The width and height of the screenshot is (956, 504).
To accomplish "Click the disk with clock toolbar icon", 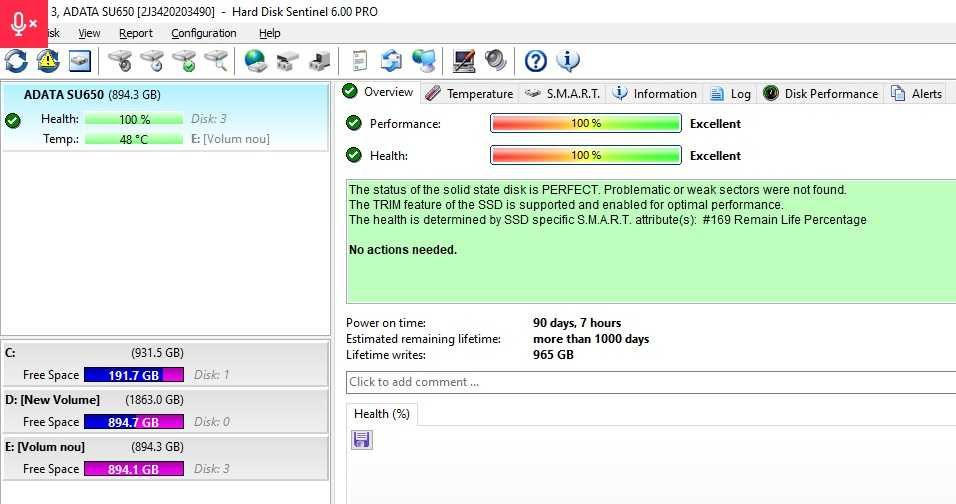I will (152, 61).
